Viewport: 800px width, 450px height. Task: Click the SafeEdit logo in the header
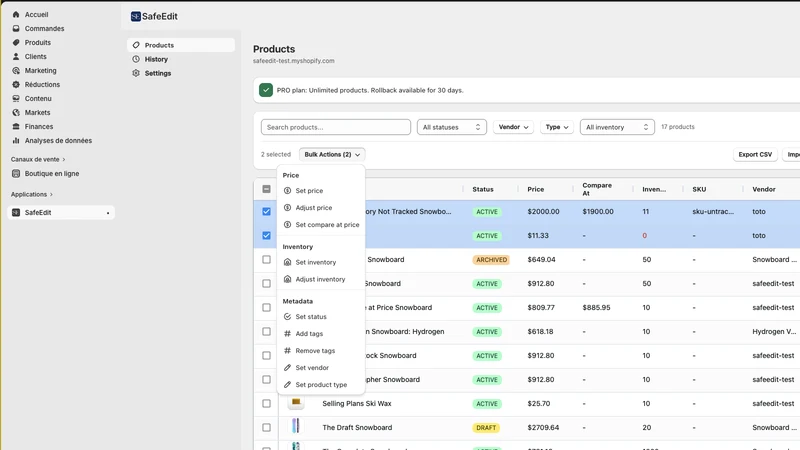[x=135, y=16]
